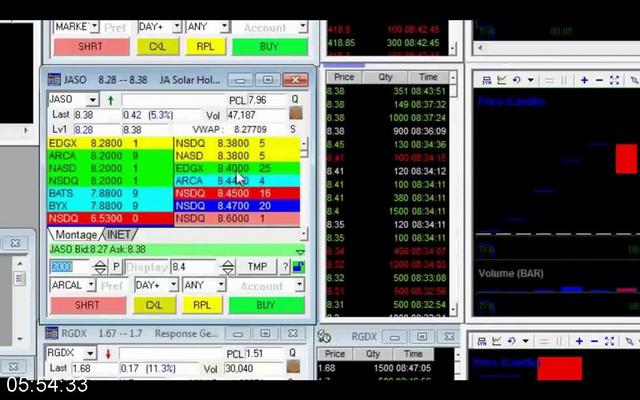Click green up arrow next to JASO symbol

point(111,100)
